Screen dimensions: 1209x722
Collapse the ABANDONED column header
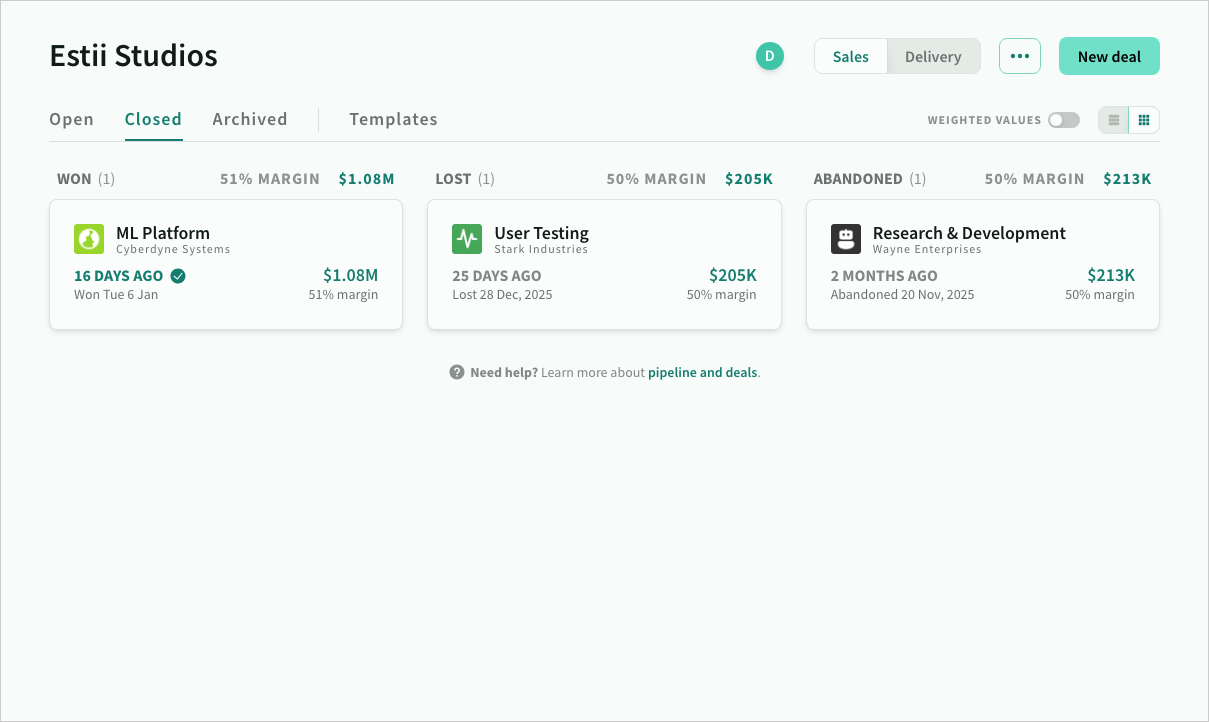coord(858,178)
